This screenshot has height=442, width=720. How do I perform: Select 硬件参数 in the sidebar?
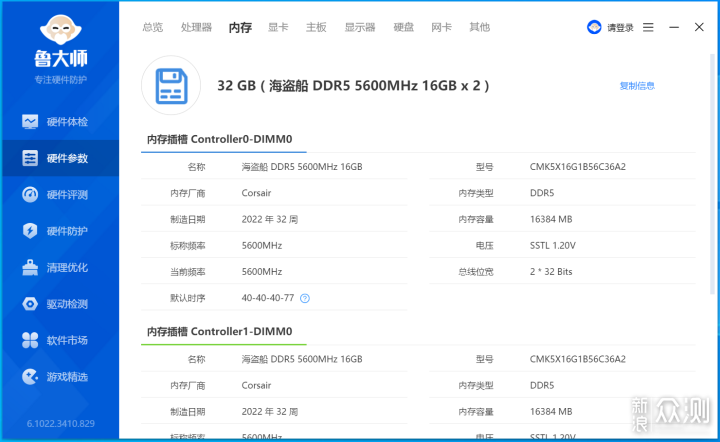60,158
